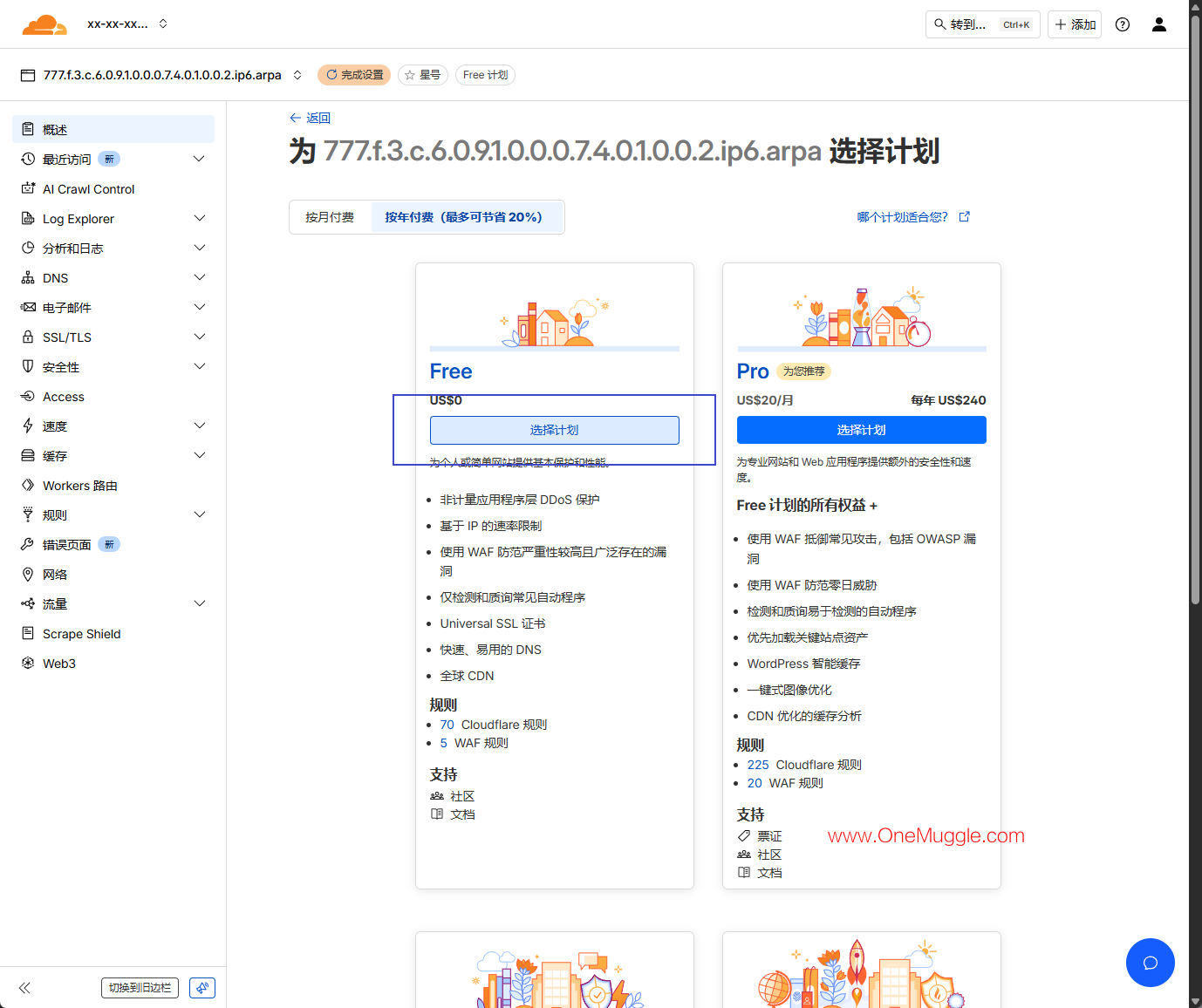Click the 转到 search field

coord(983,24)
